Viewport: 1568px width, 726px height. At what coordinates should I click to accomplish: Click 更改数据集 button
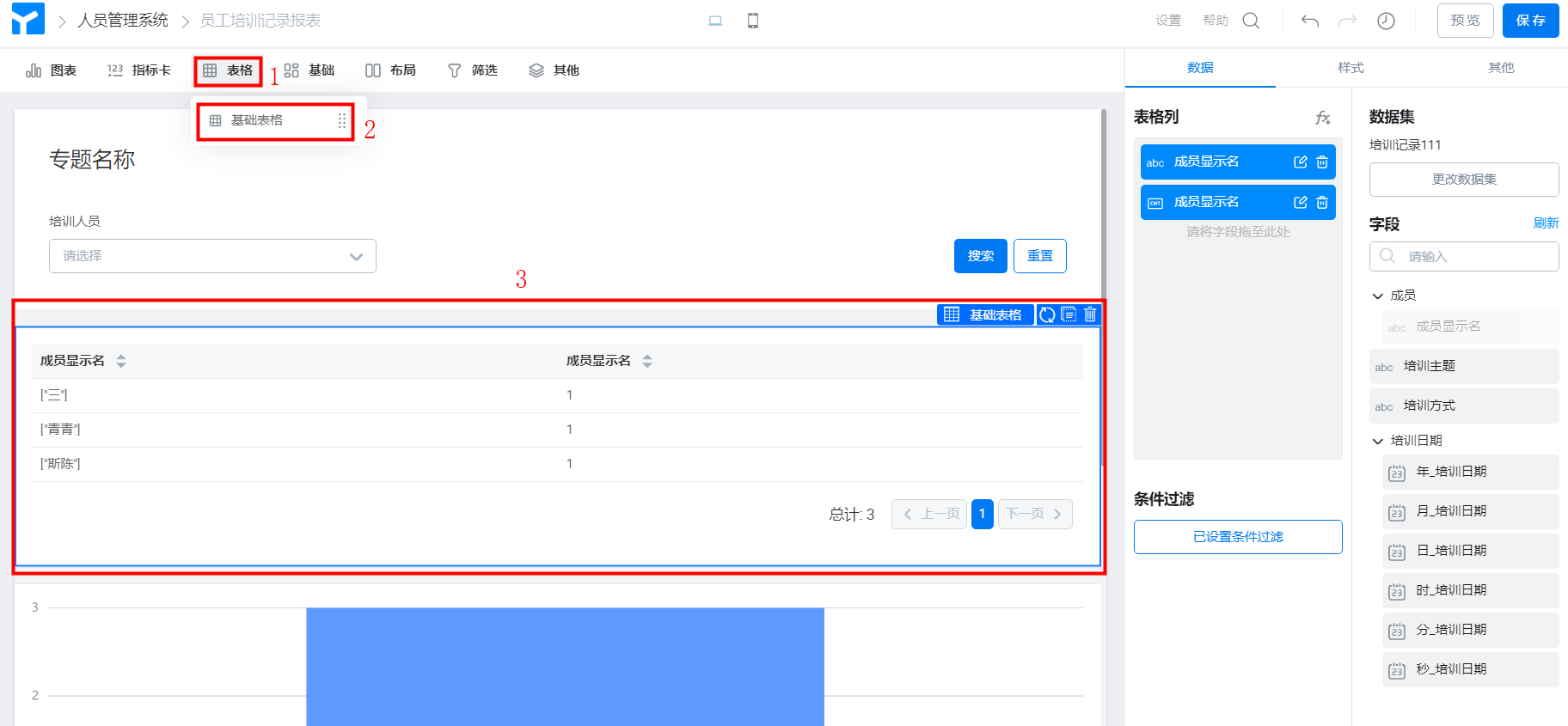1464,180
